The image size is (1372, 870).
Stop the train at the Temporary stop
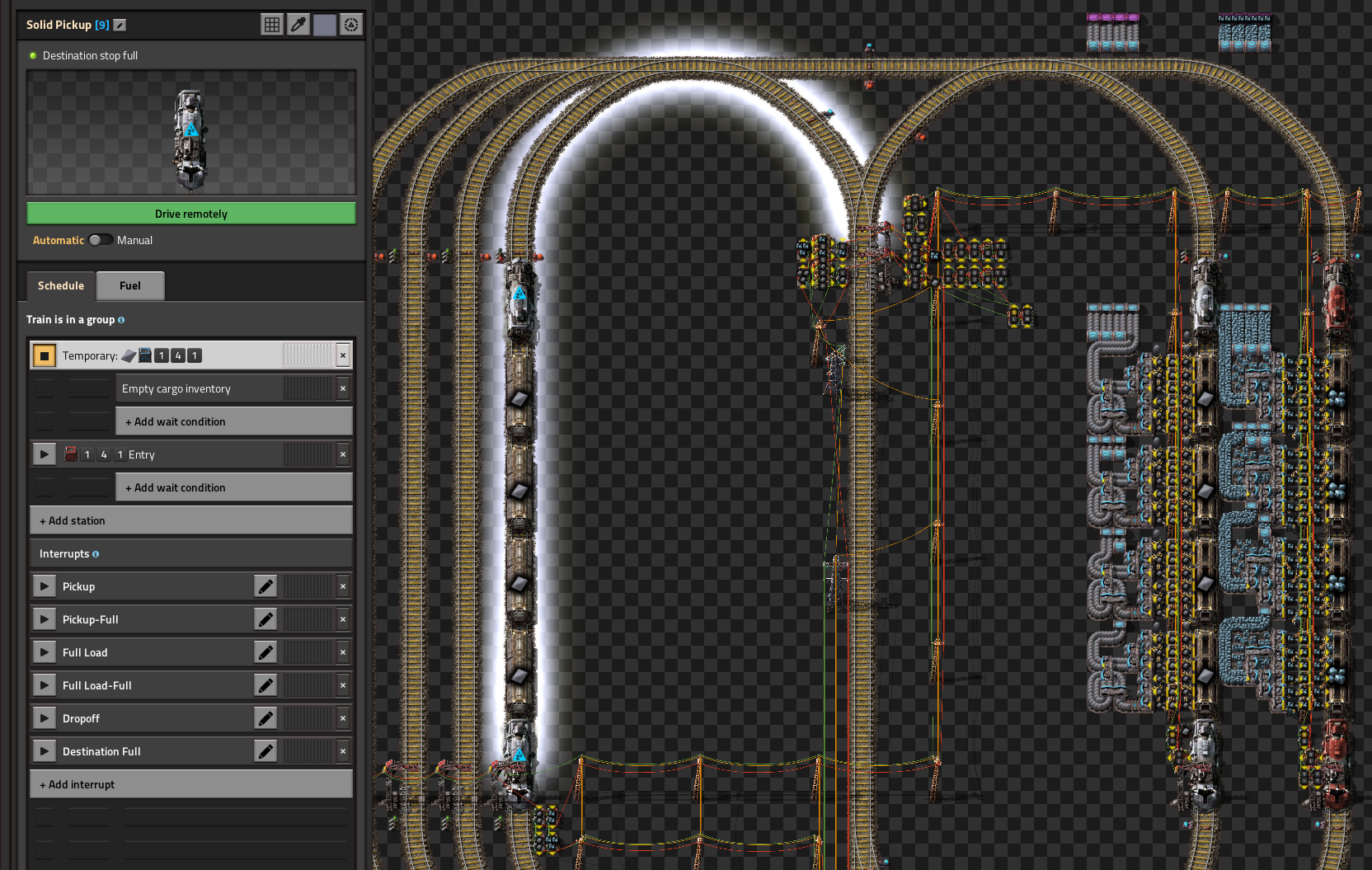(45, 355)
